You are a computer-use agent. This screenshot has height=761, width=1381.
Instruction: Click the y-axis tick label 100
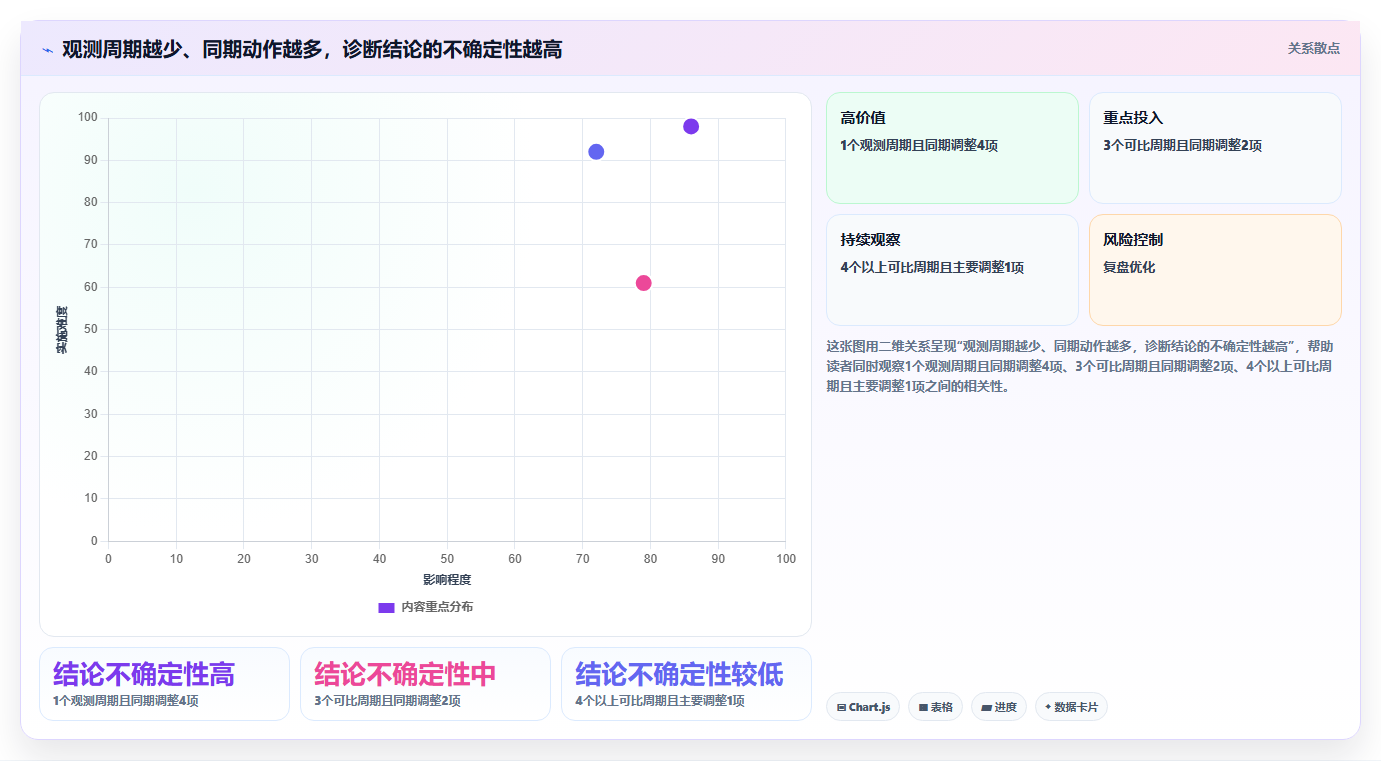tap(88, 118)
